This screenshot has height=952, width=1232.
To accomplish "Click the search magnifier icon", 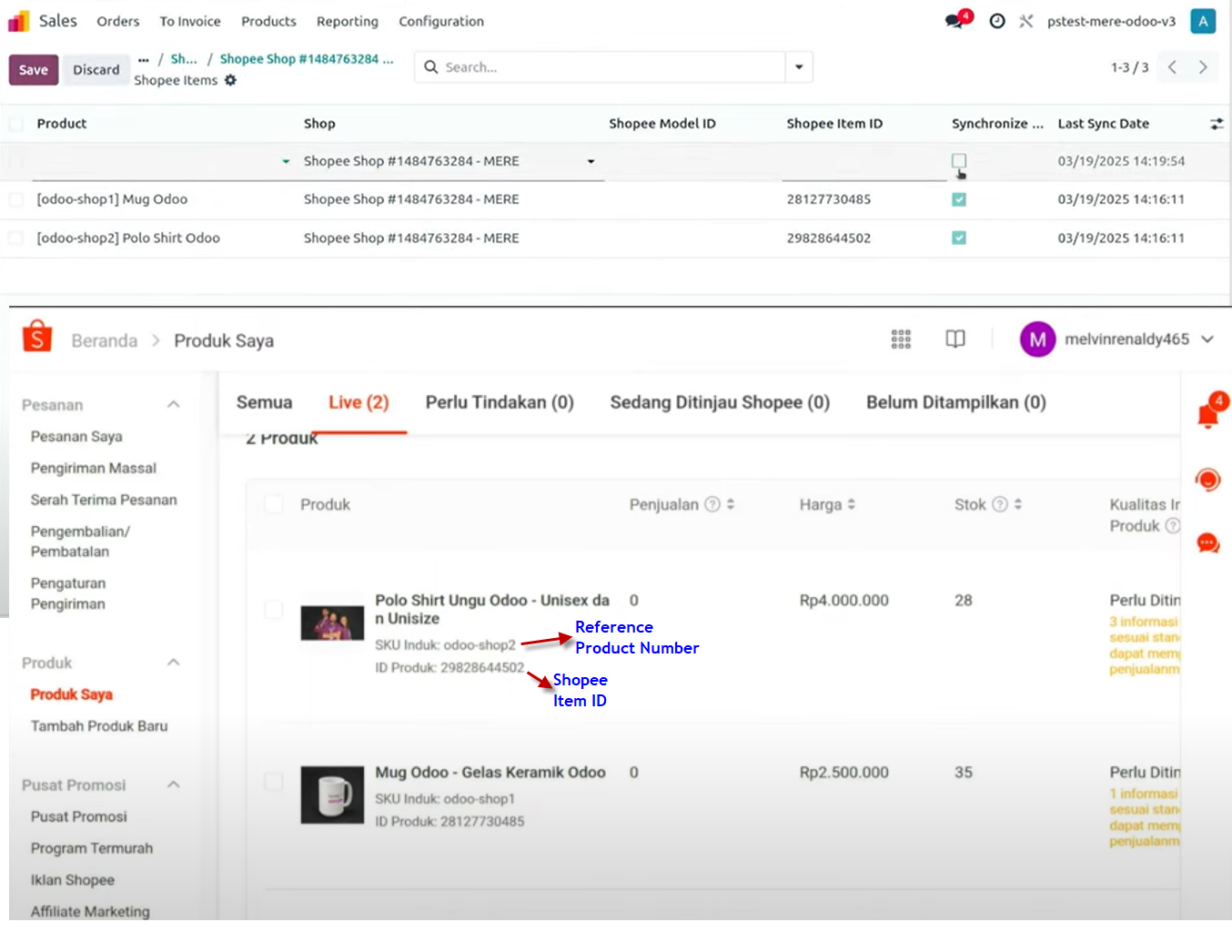I will click(431, 66).
